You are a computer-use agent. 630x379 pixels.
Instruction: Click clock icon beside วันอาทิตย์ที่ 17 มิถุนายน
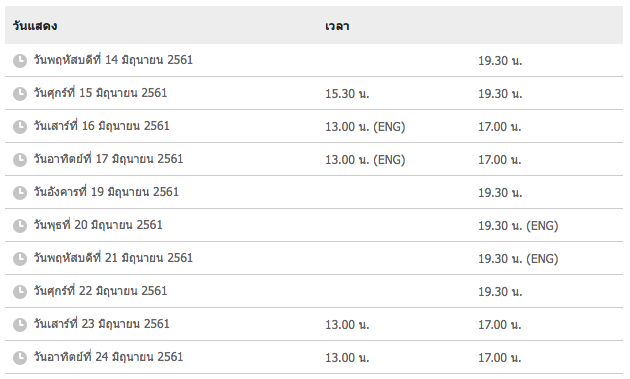[20, 160]
